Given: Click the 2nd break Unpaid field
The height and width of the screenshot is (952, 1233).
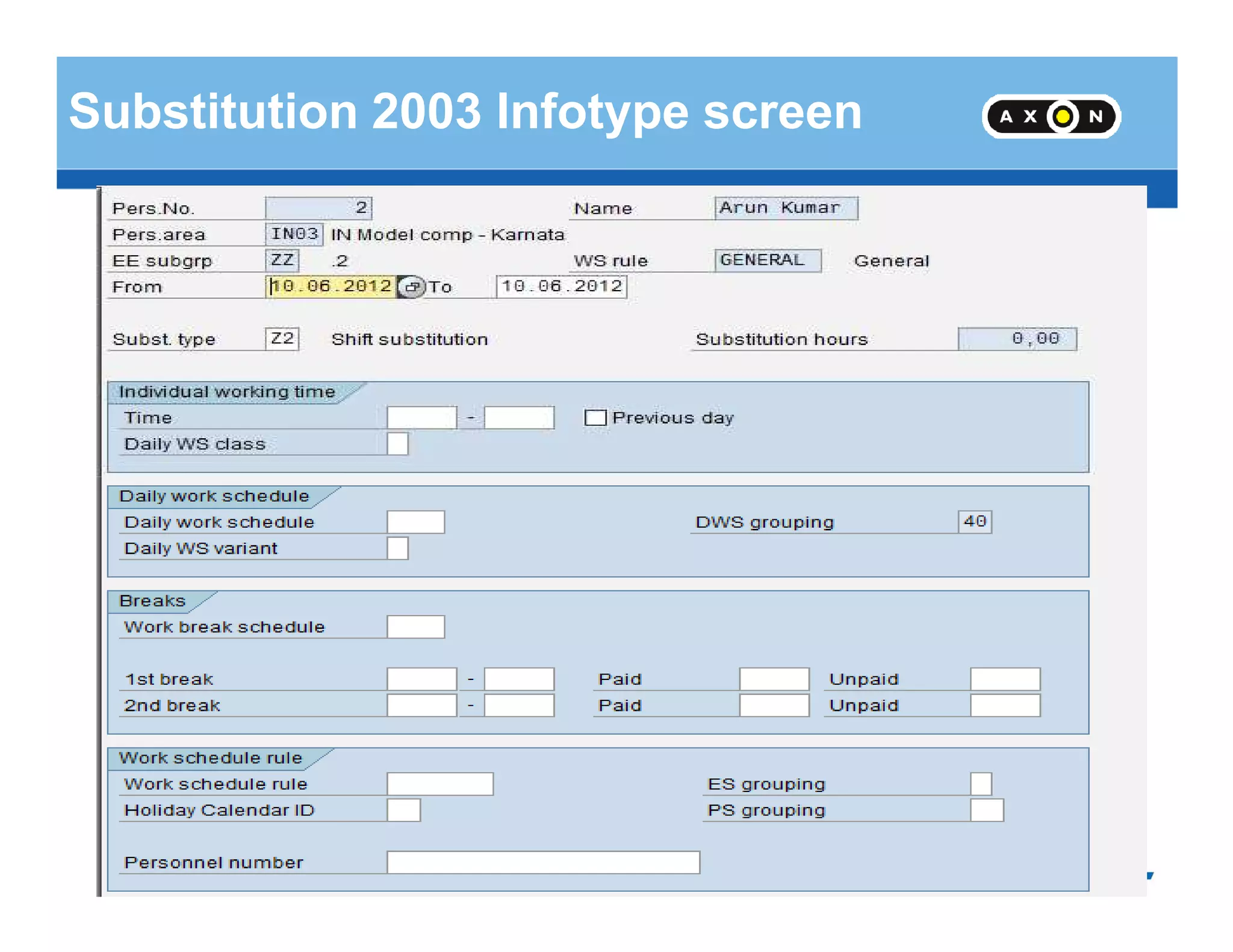Looking at the screenshot, I should [1005, 705].
